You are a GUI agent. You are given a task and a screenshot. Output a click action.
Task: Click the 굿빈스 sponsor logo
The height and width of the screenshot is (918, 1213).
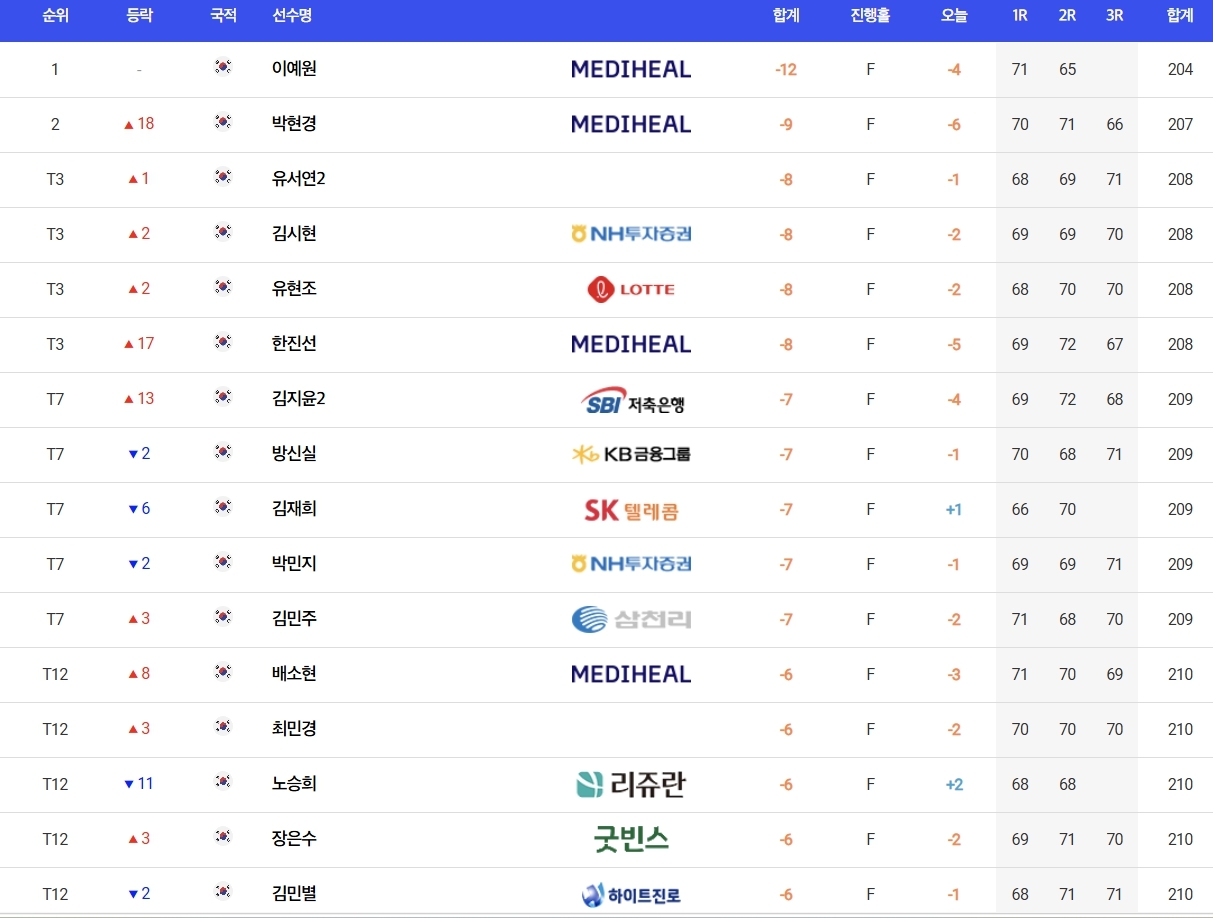(631, 839)
